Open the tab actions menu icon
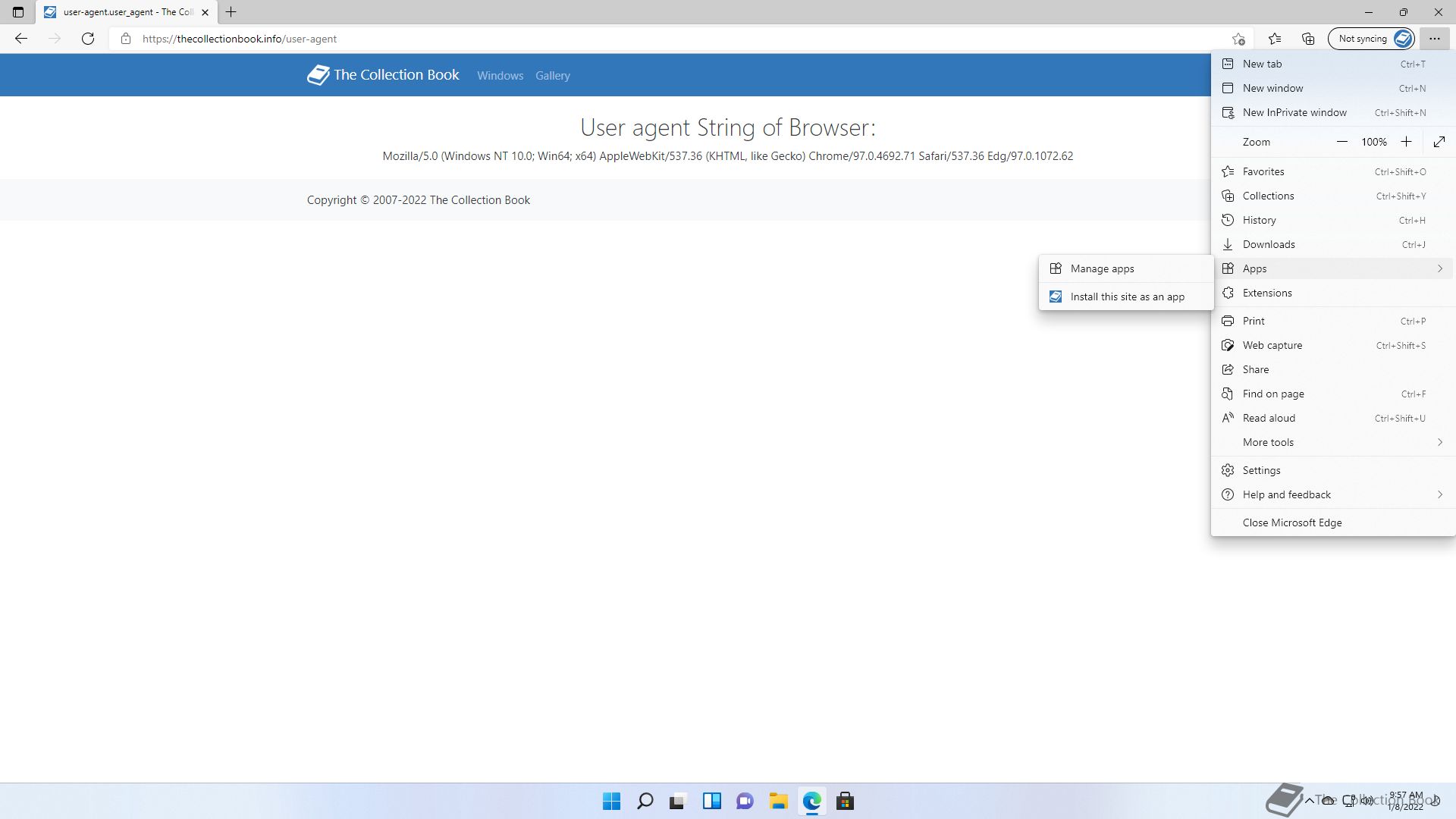This screenshot has height=819, width=1456. tap(18, 12)
